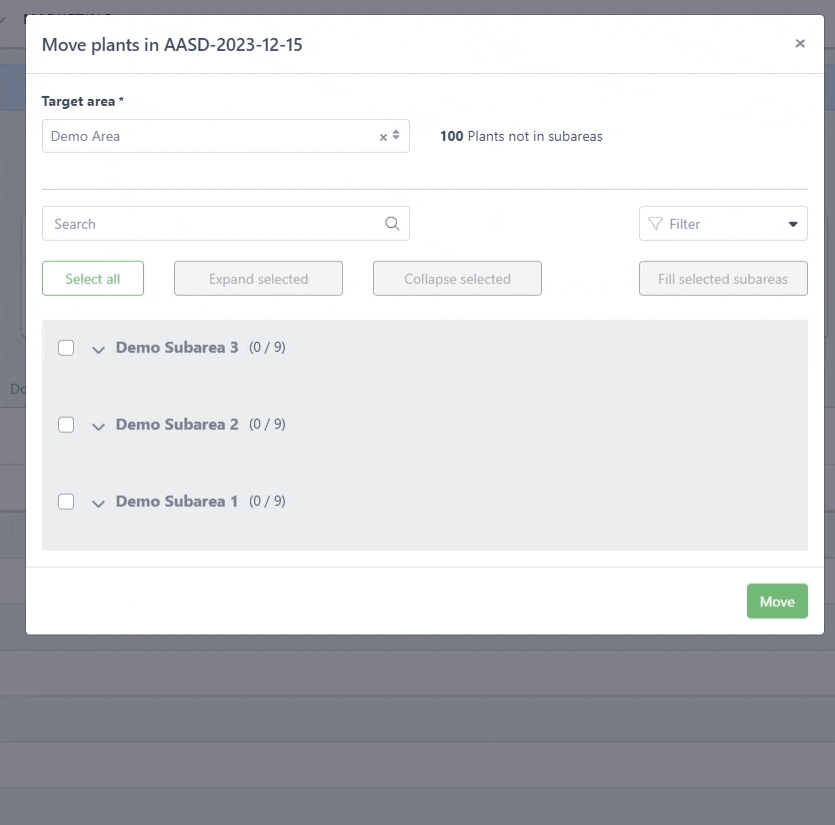Click the magnifier icon in the Search box
Viewport: 835px width, 825px height.
coord(392,224)
